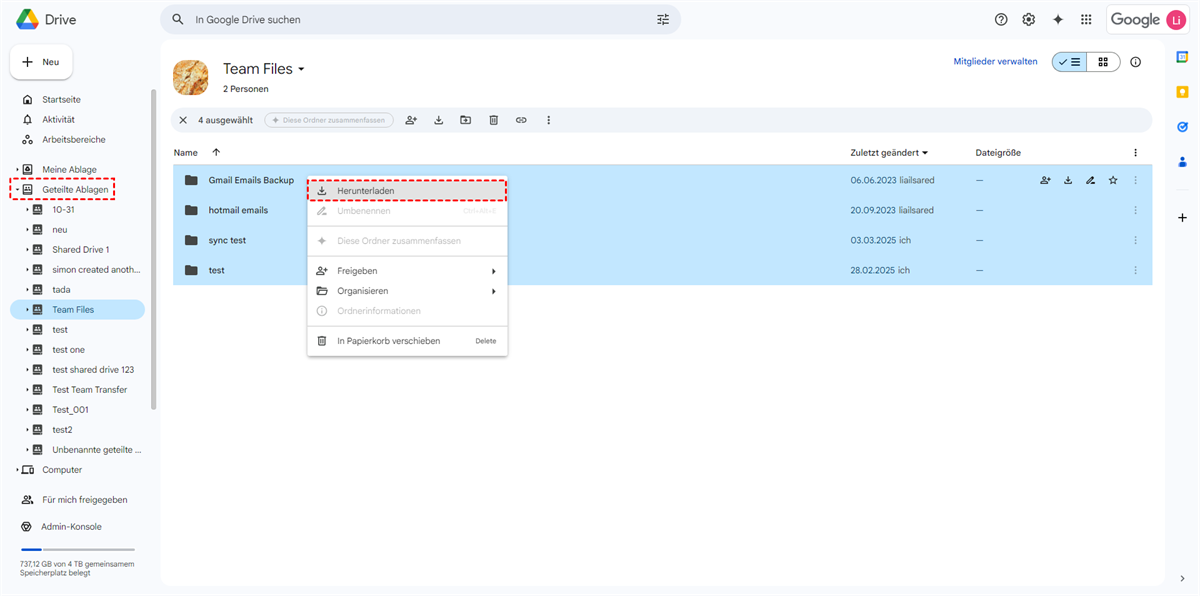The image size is (1200, 596).
Task: Click the Neu button
Action: [41, 62]
